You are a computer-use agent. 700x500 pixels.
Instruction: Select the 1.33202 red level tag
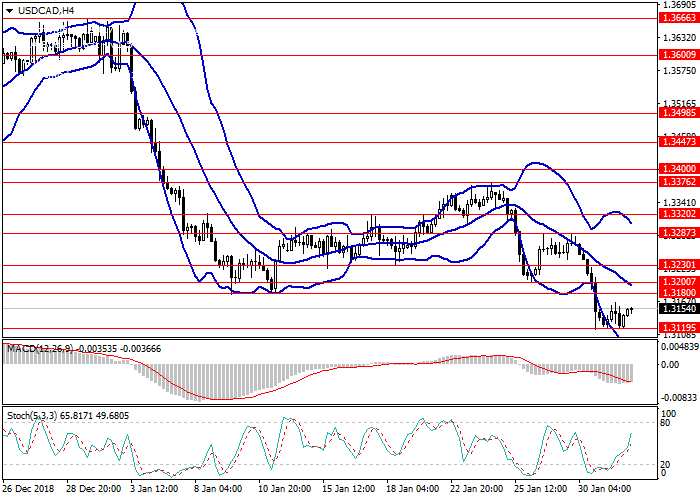click(679, 214)
